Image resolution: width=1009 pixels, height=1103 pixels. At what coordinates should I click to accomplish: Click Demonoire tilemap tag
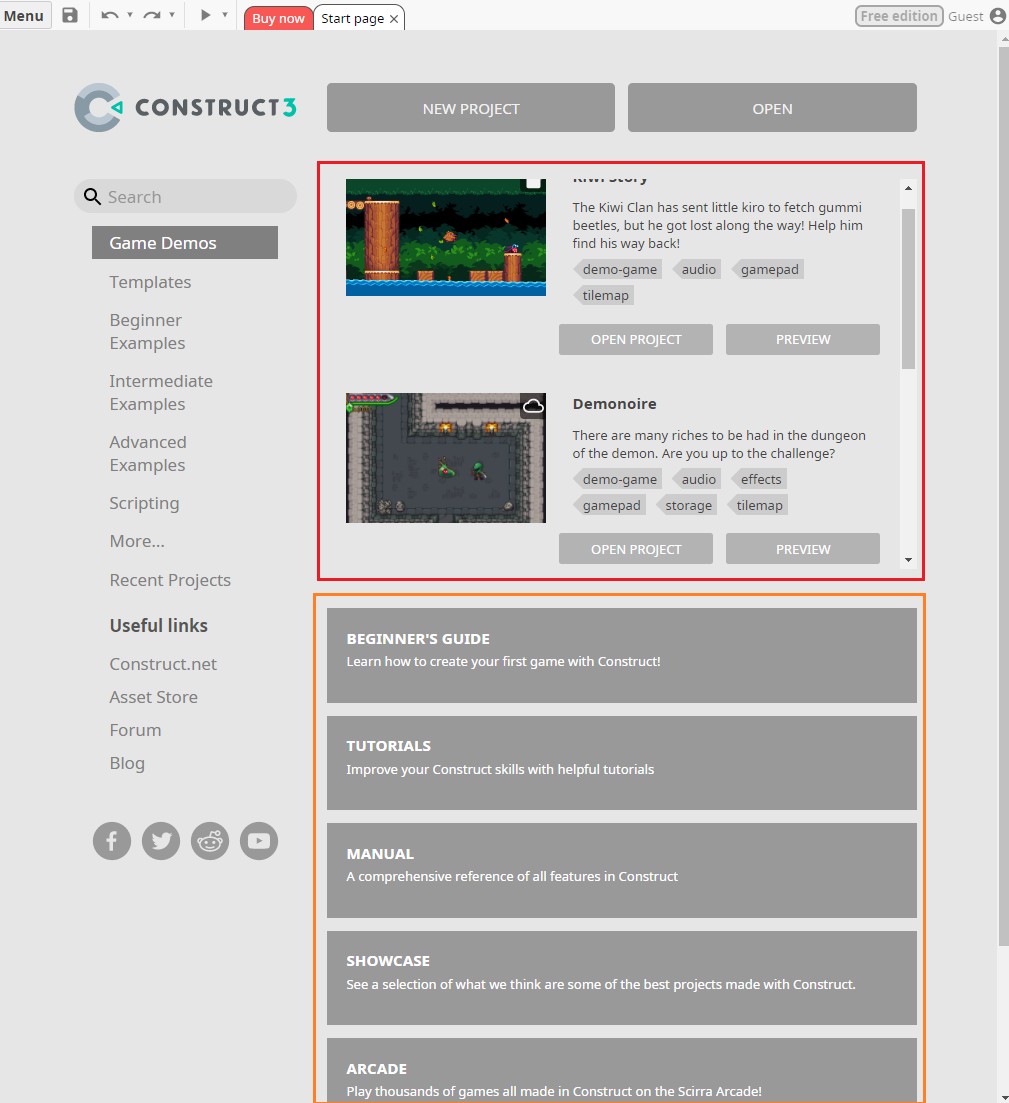(758, 505)
